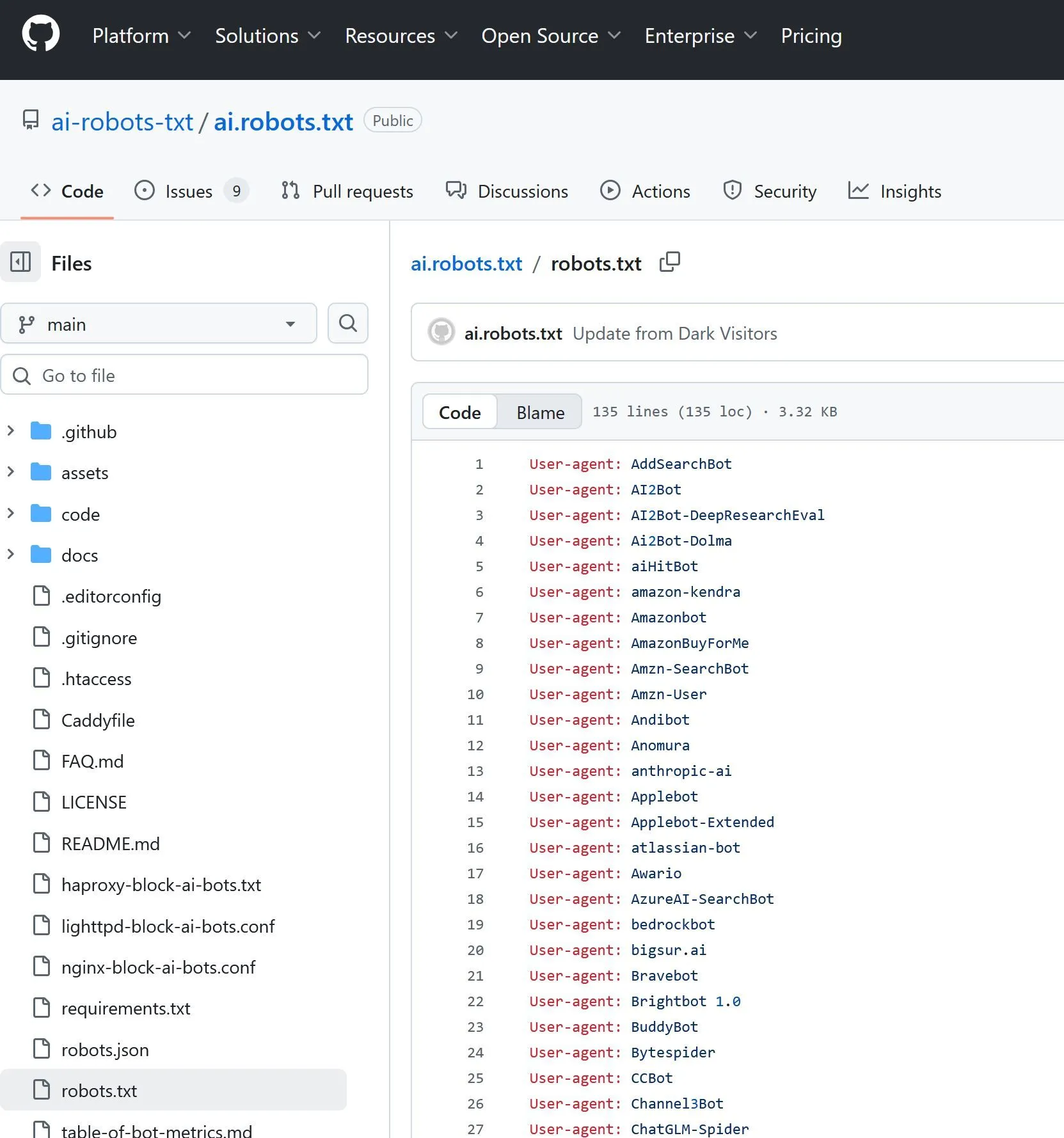
Task: Click the Issues circle-dot icon
Action: [145, 191]
